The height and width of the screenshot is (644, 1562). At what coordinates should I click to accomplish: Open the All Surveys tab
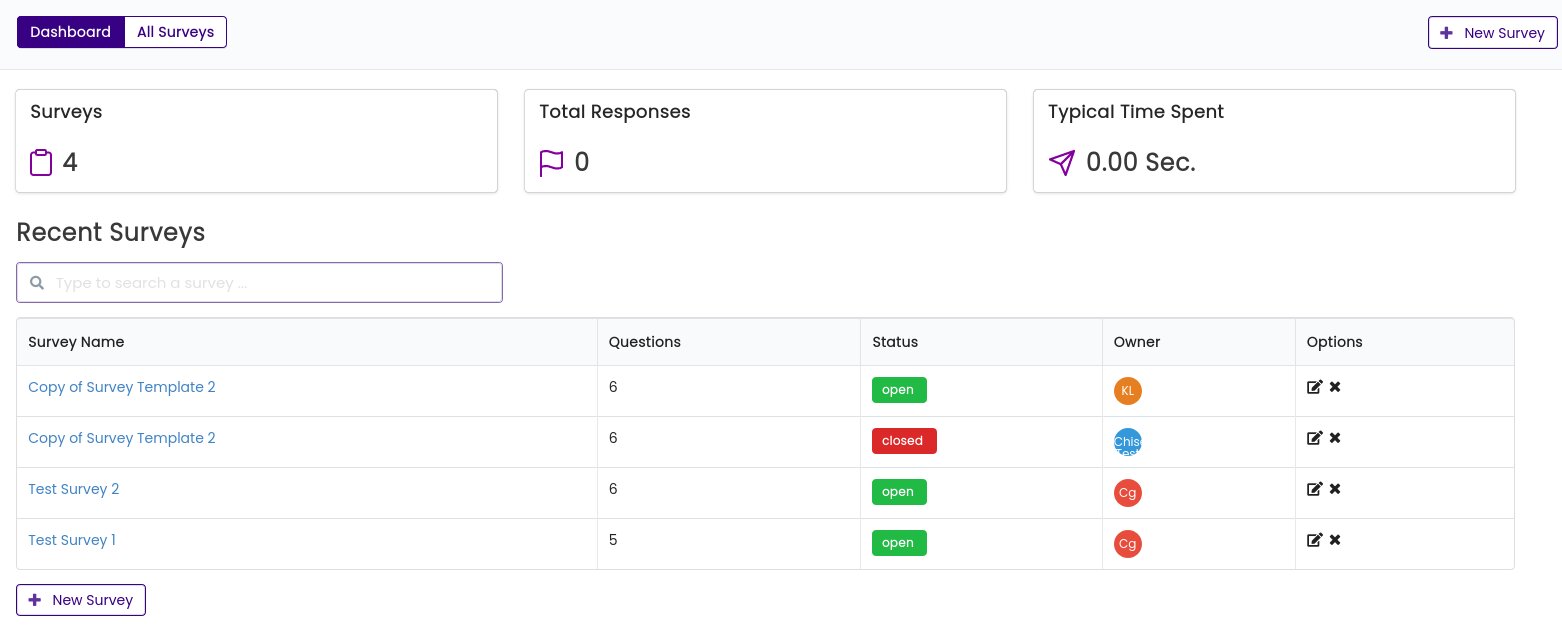175,32
